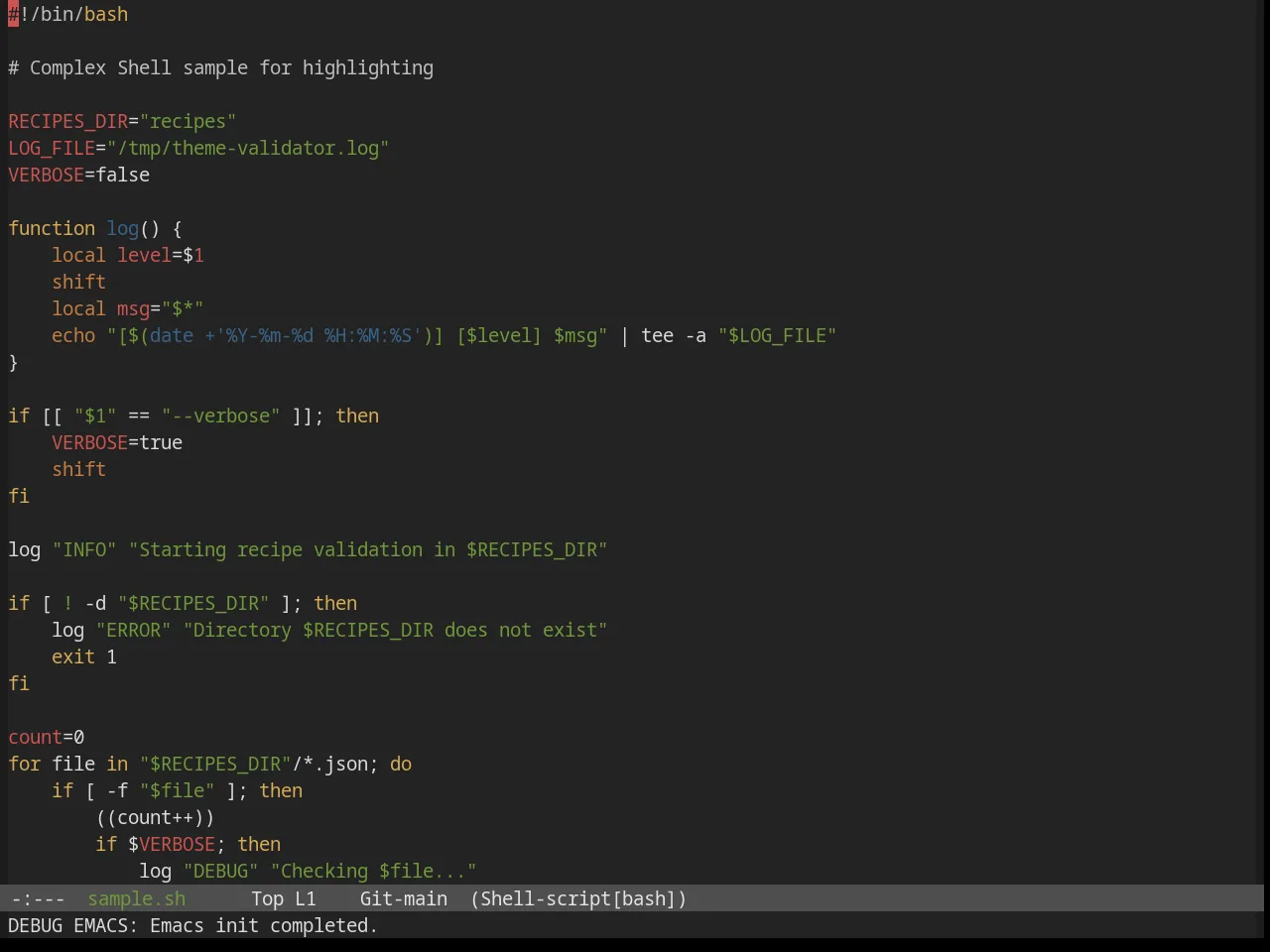Click the closing brace of log function
1270x952 pixels.
(13, 362)
